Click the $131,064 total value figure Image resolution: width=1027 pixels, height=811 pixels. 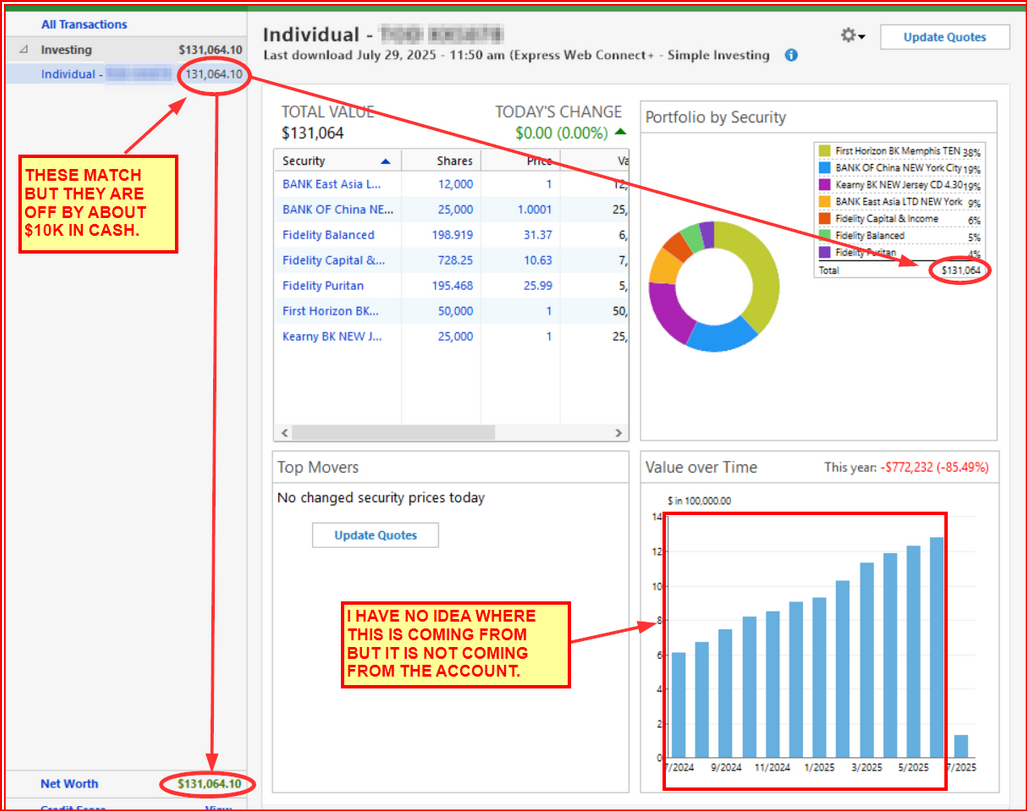[312, 133]
